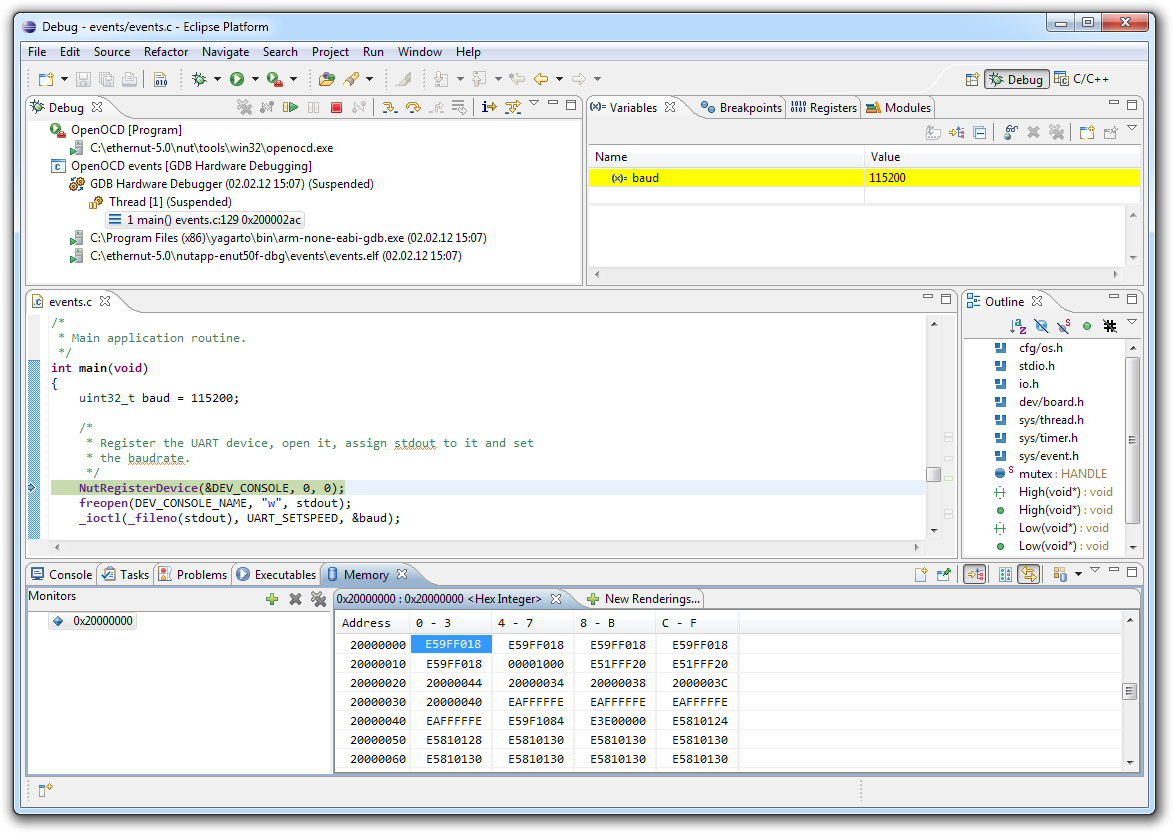This screenshot has width=1174, height=834.
Task: Click the black asterisk-like icon in Outline toolbar
Action: pos(1110,326)
